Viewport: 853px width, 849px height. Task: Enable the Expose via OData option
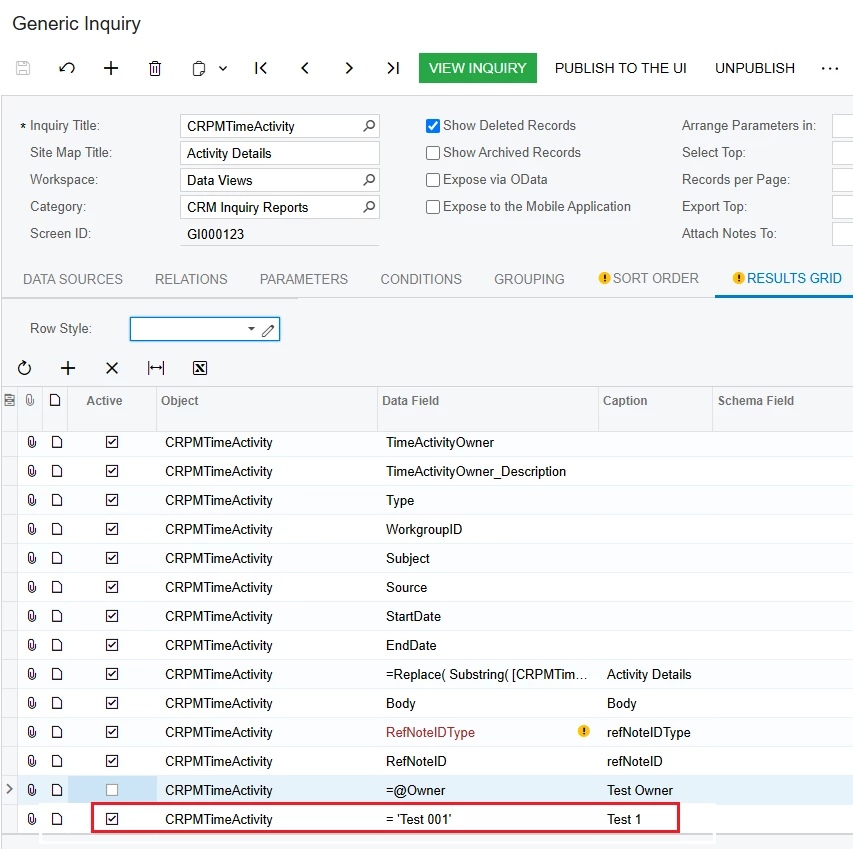(x=434, y=179)
